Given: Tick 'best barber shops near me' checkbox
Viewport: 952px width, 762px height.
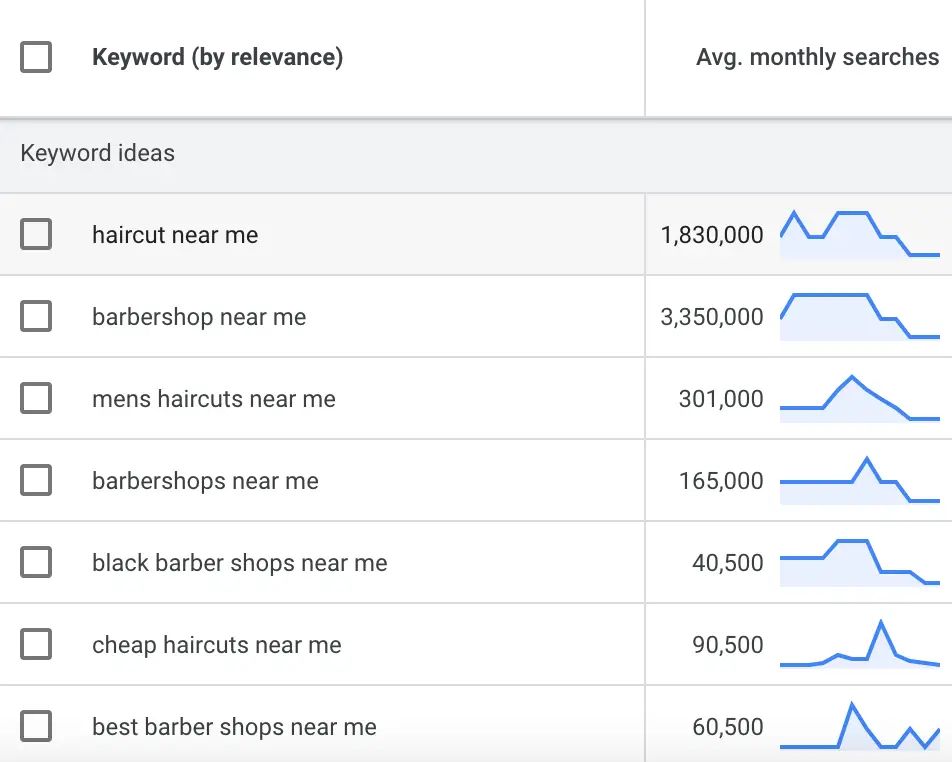Looking at the screenshot, I should point(36,726).
